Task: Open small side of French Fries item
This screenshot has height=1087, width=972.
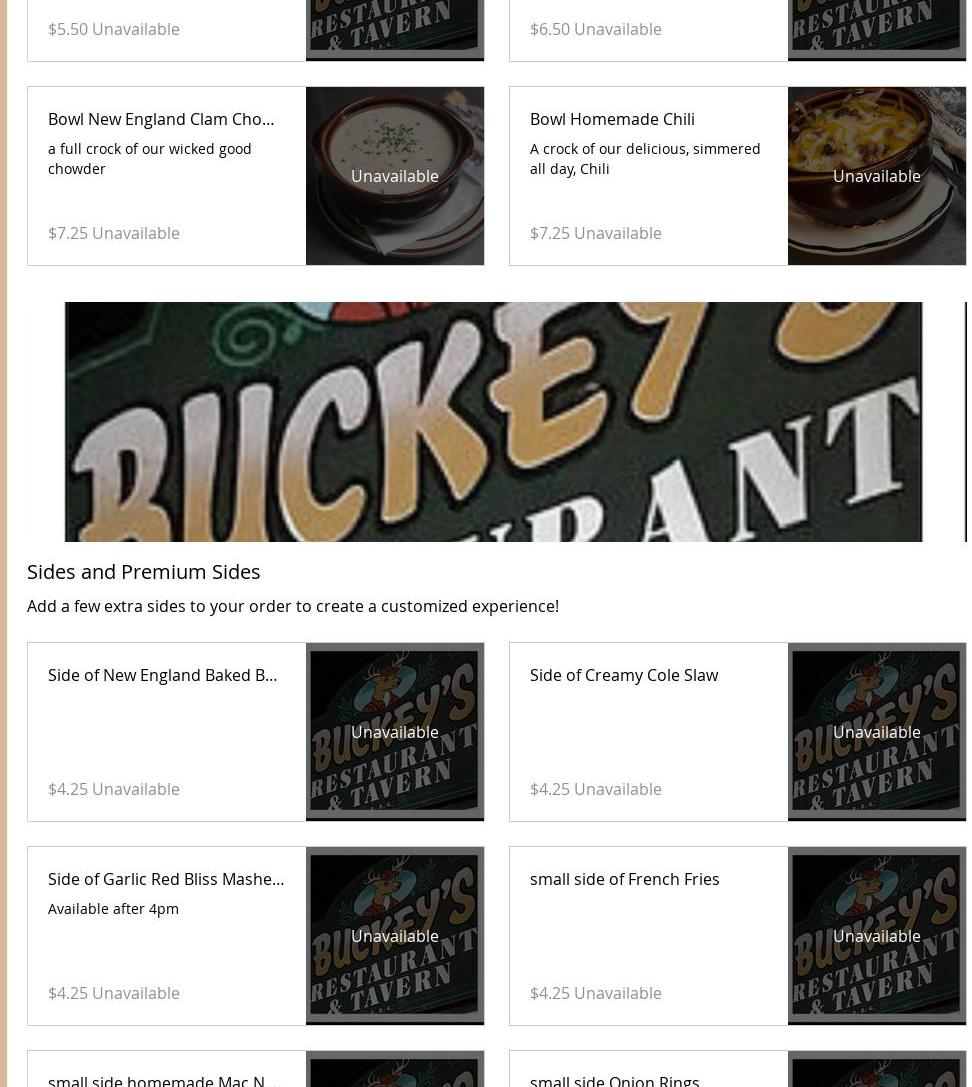Action: click(x=738, y=936)
